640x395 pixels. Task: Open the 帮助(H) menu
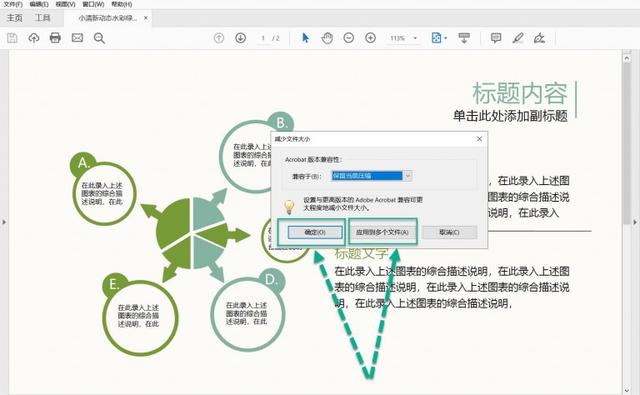coord(122,4)
